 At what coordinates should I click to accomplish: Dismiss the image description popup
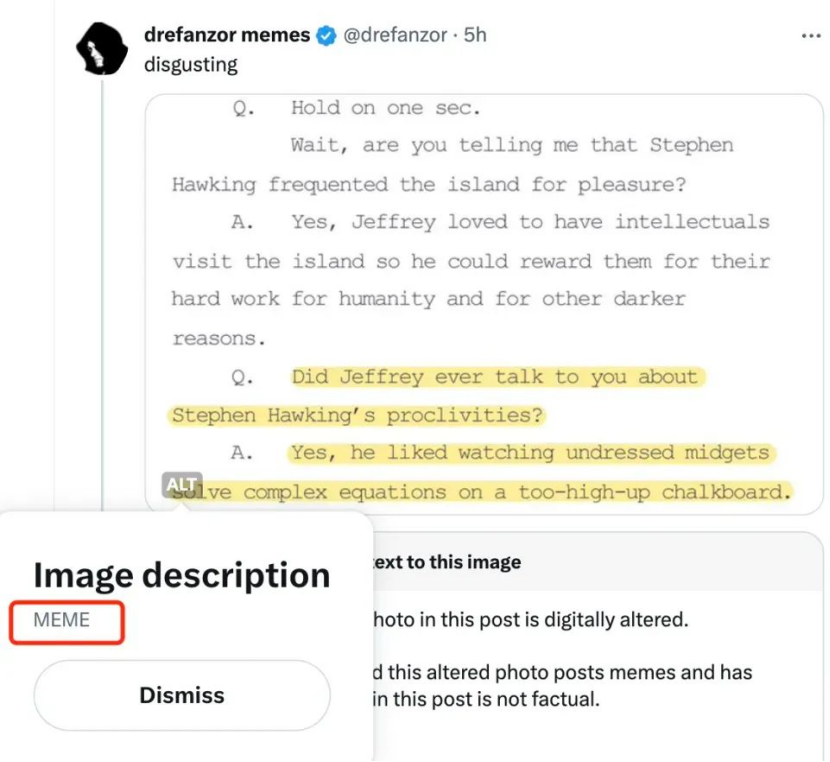pyautogui.click(x=182, y=695)
